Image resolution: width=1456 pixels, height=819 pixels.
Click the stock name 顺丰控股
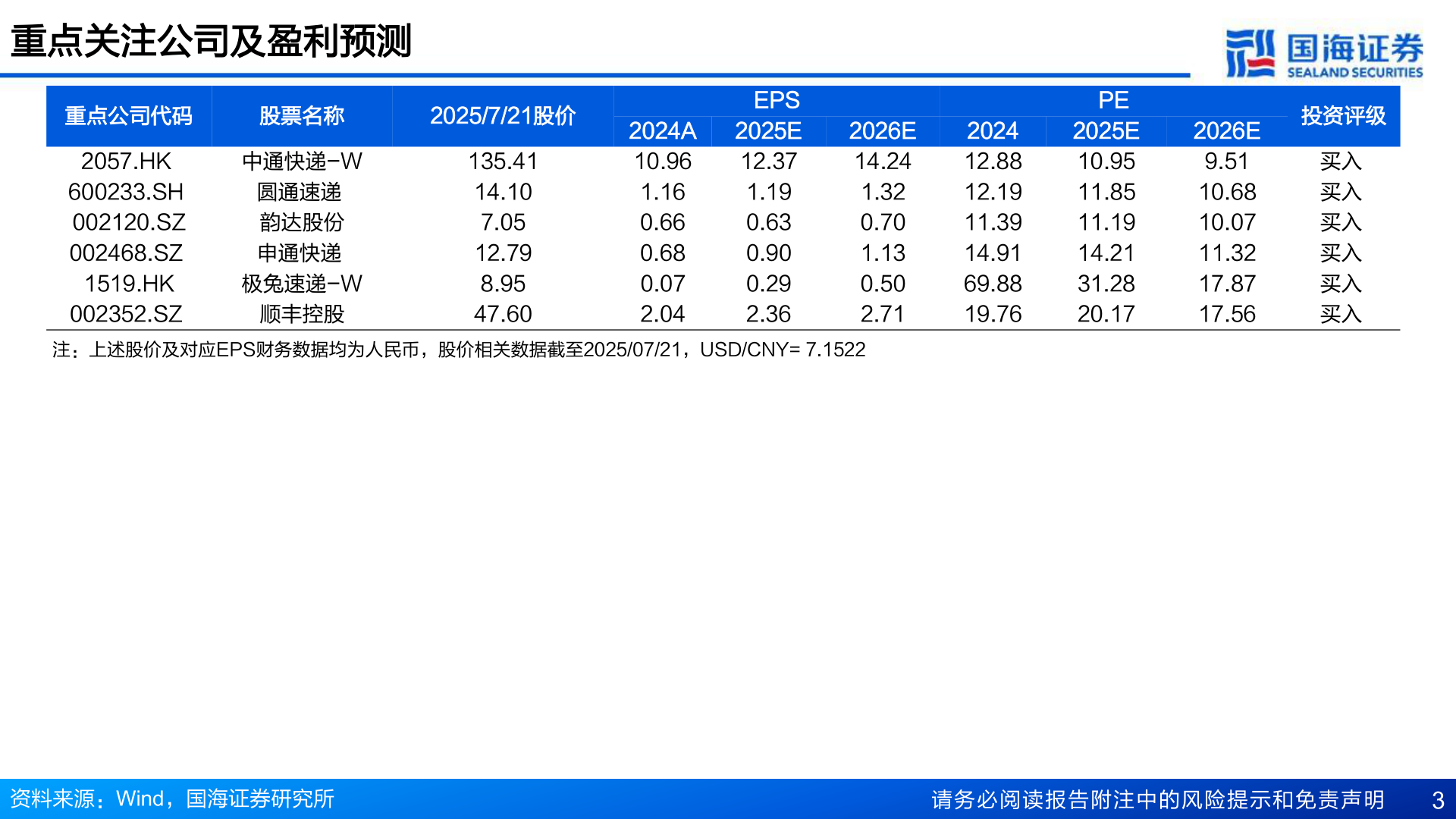(301, 312)
